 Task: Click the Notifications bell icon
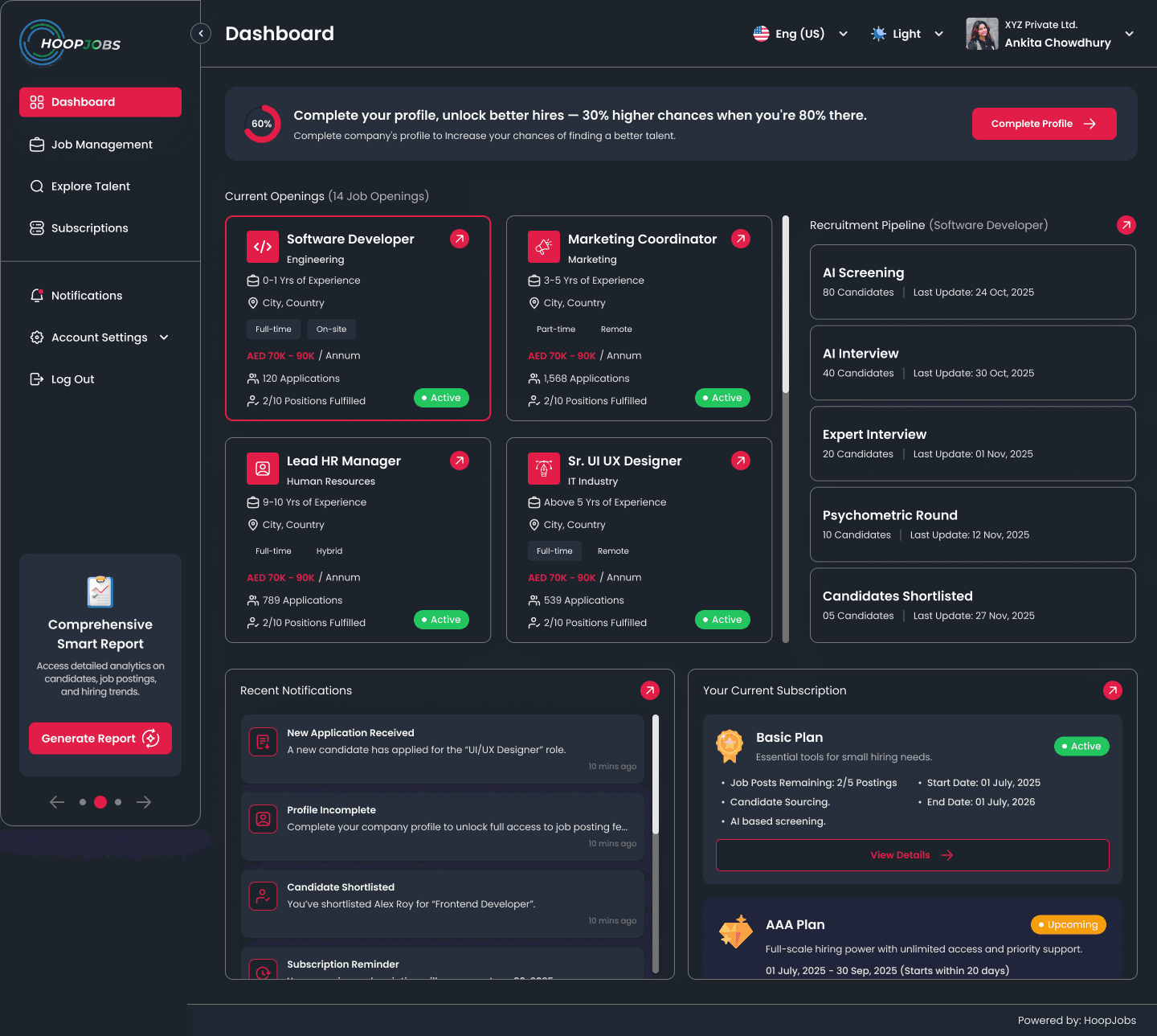[37, 295]
